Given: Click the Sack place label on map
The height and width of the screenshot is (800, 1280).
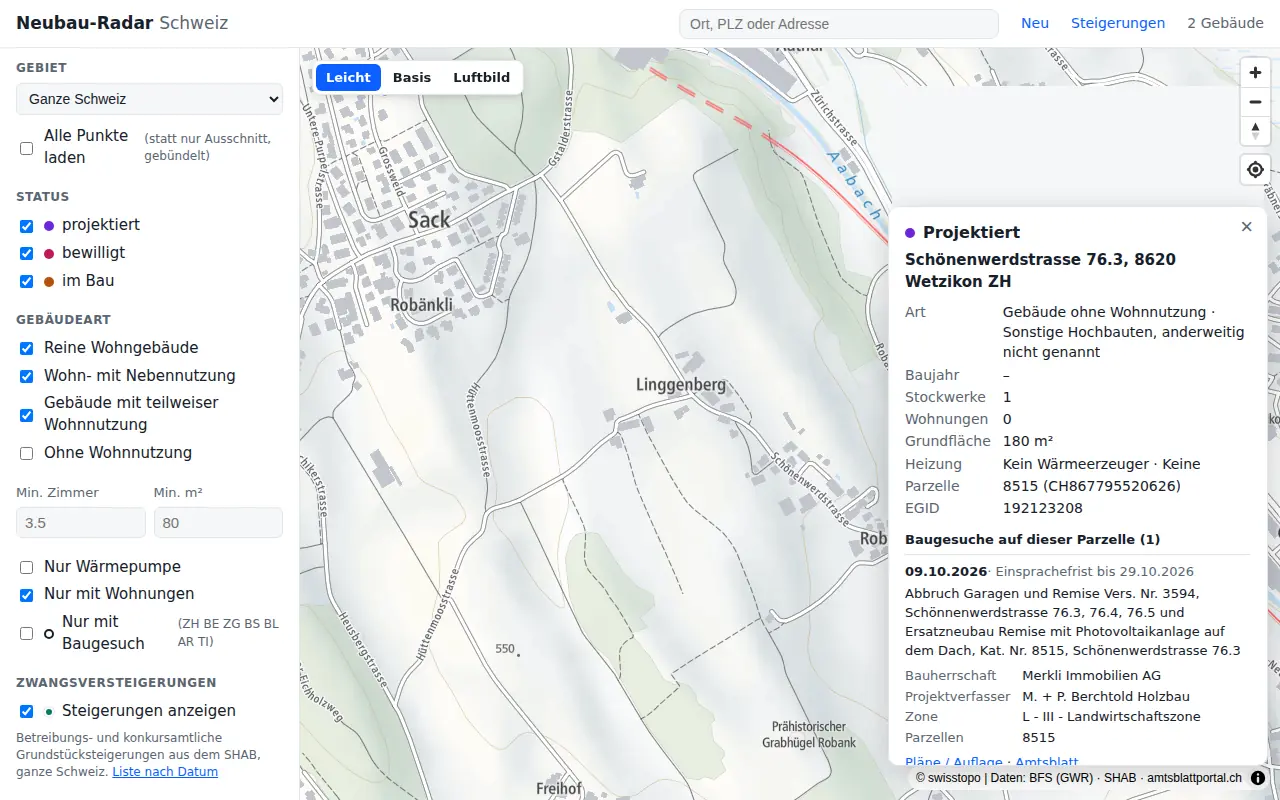Looking at the screenshot, I should point(428,220).
